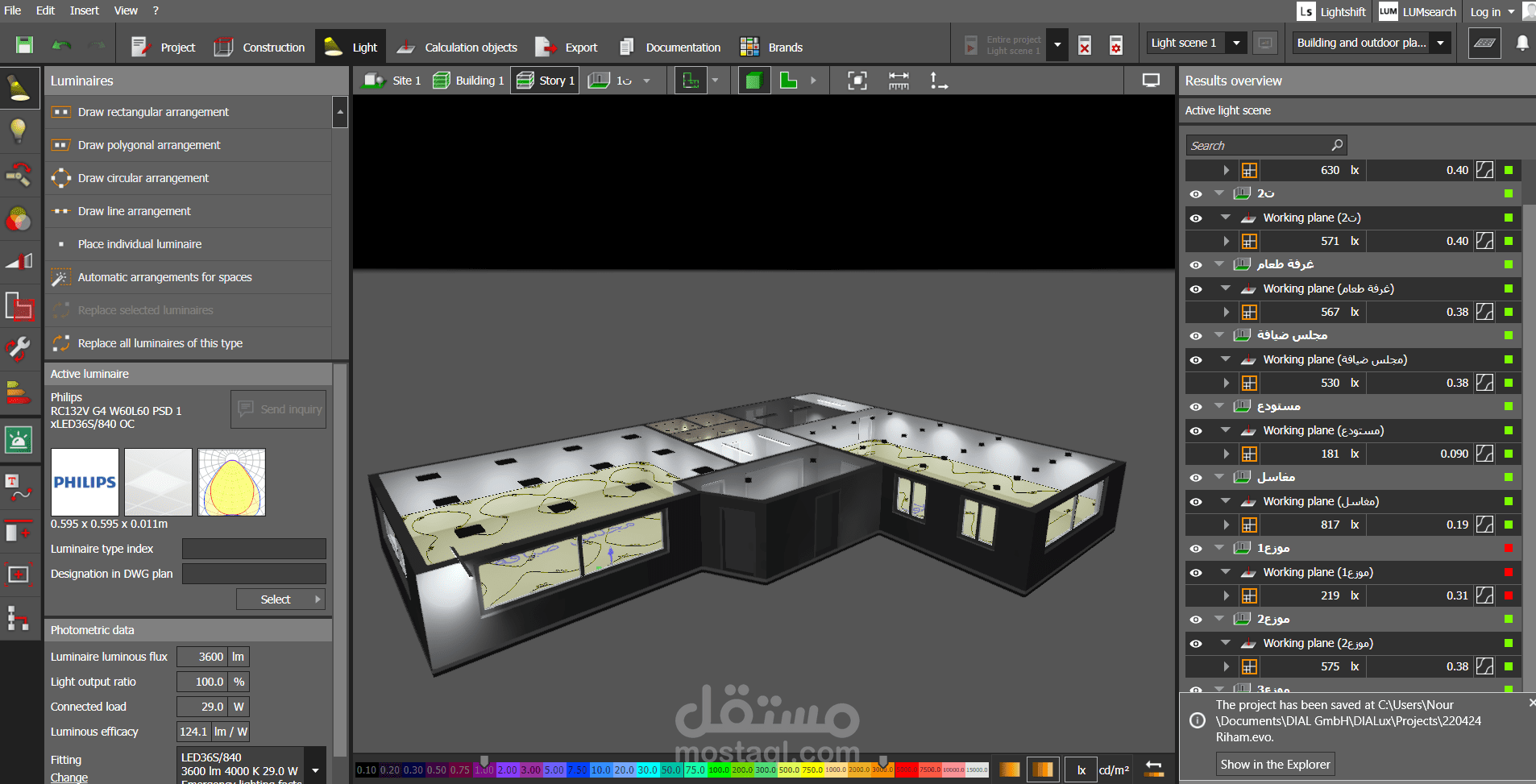Collapse the غرفة طعام room tree node
1536x784 pixels.
[x=1219, y=264]
